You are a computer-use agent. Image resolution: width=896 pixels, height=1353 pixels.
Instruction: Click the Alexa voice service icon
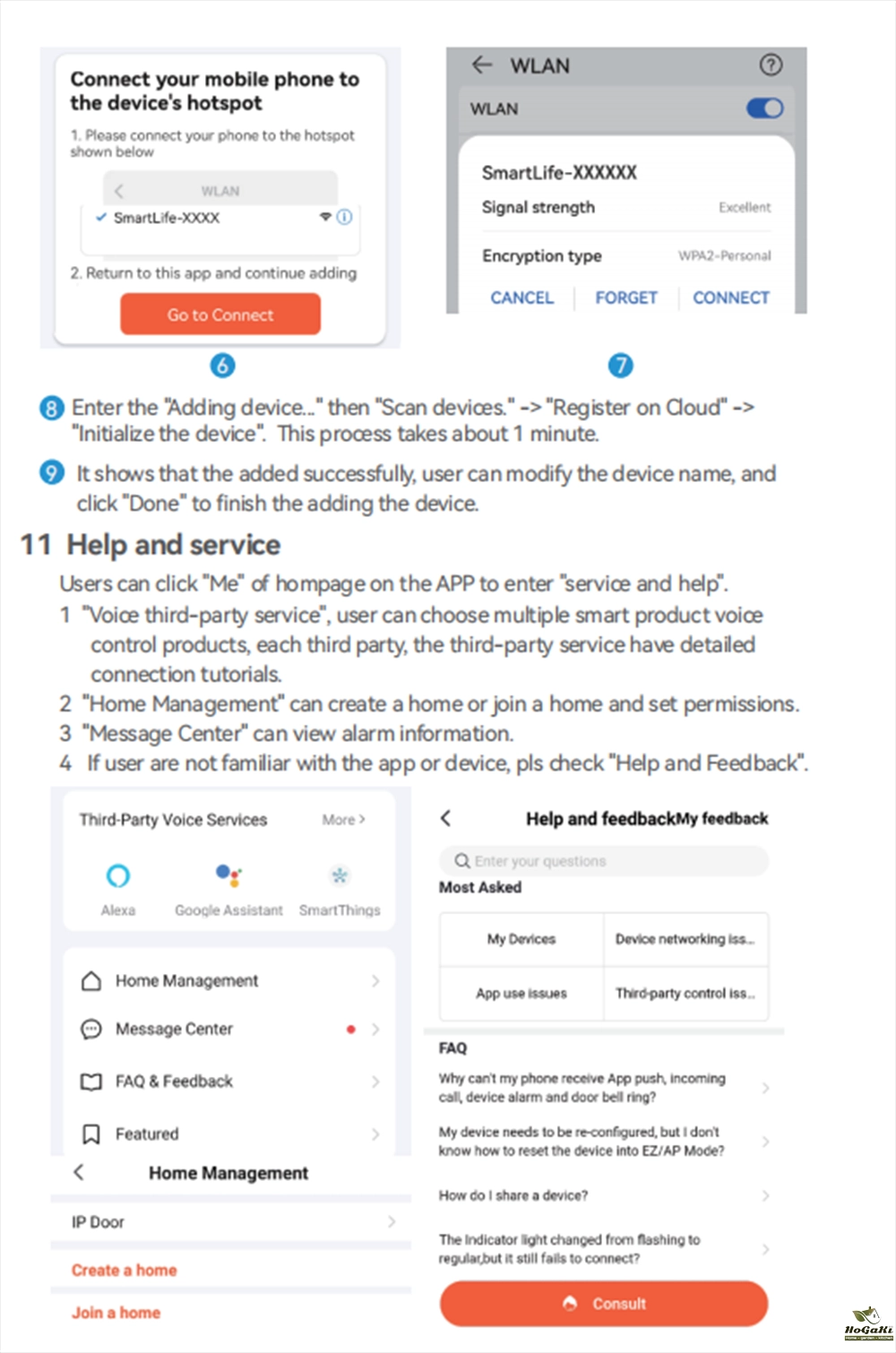tap(118, 875)
